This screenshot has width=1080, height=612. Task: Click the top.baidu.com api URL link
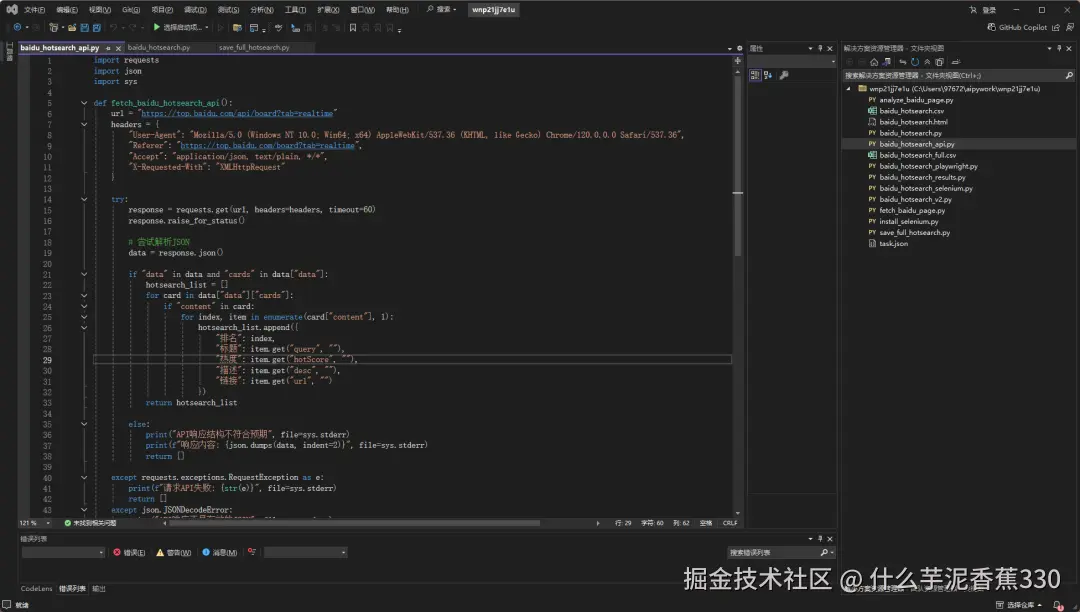237,114
